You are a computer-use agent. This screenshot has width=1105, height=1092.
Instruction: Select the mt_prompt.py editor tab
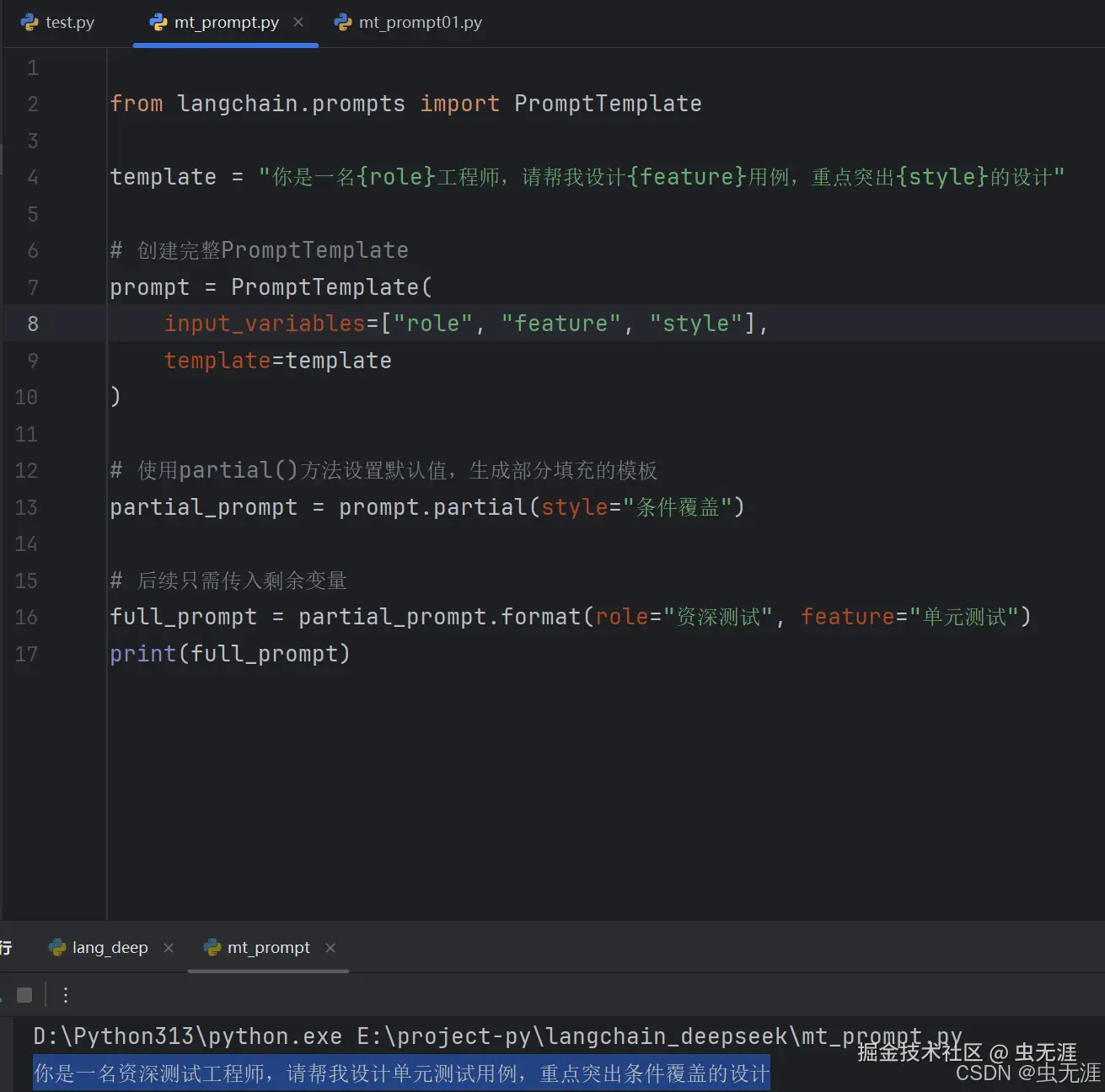[226, 23]
